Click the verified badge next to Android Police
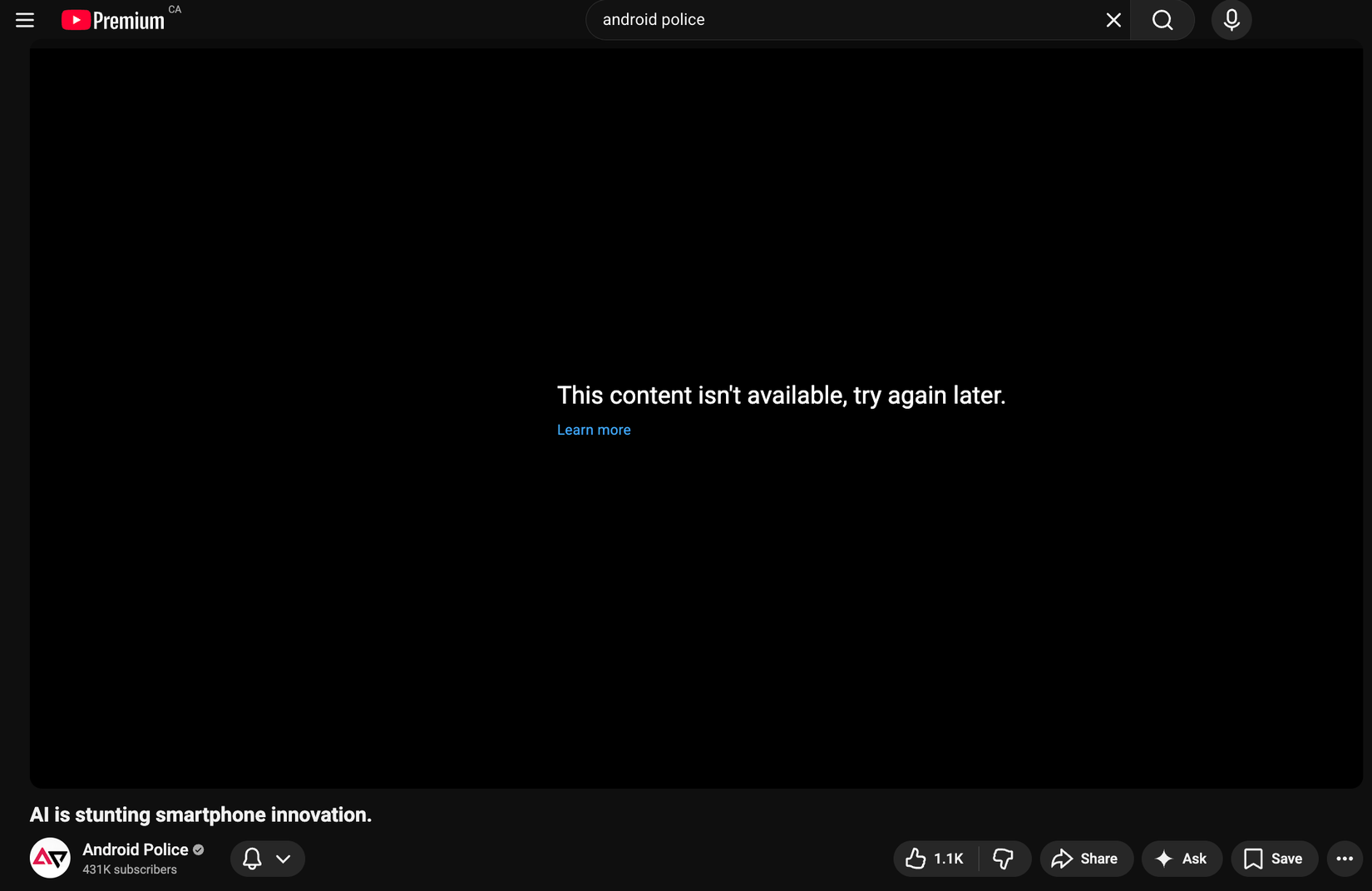 click(x=198, y=849)
